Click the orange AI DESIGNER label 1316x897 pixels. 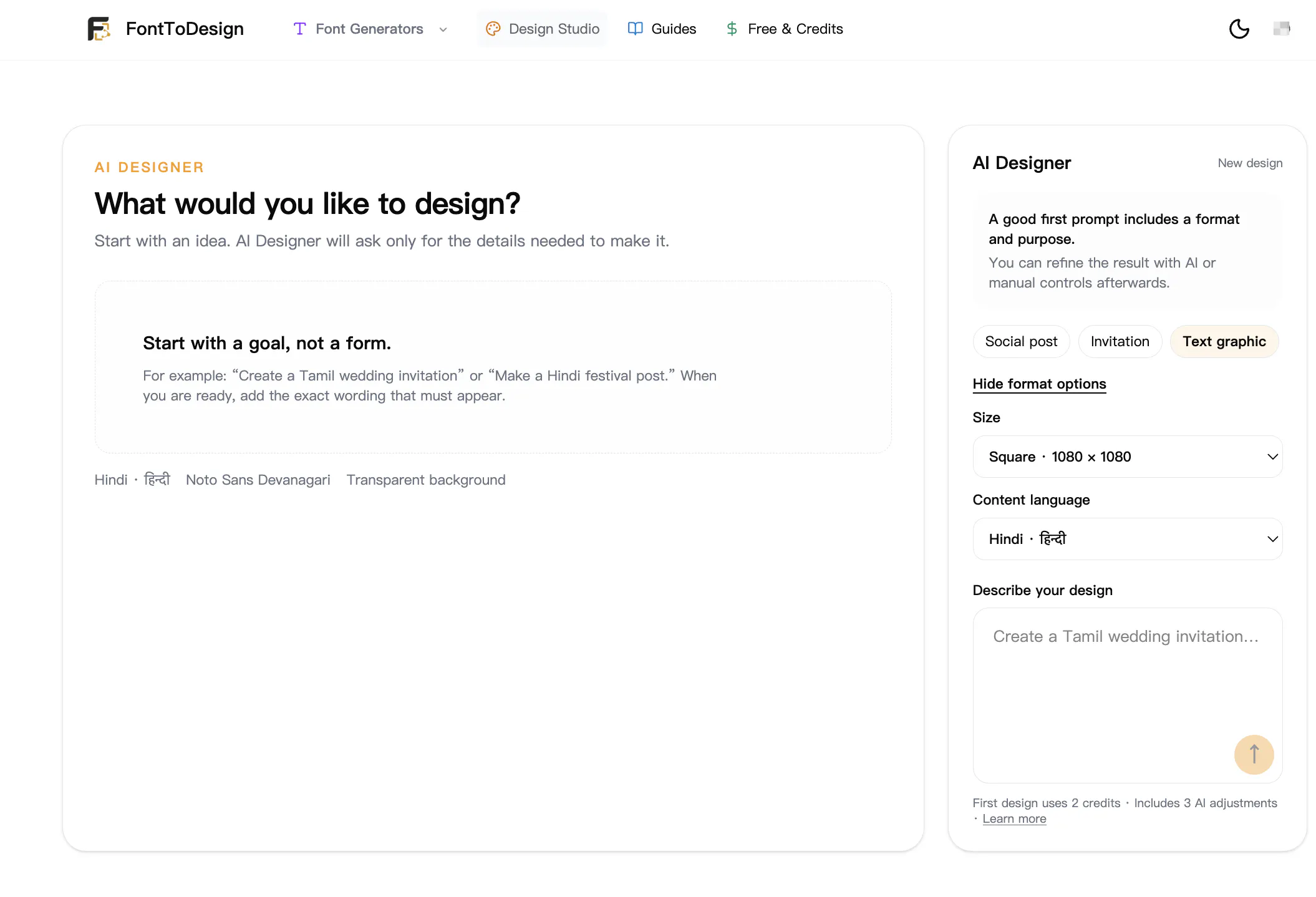click(x=149, y=167)
